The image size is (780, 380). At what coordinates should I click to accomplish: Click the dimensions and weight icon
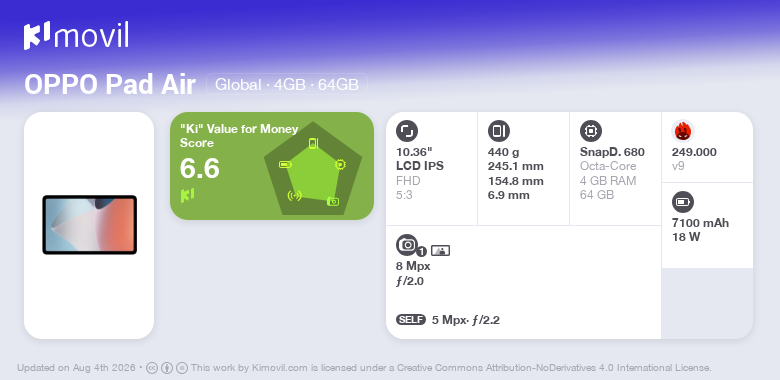[x=499, y=131]
